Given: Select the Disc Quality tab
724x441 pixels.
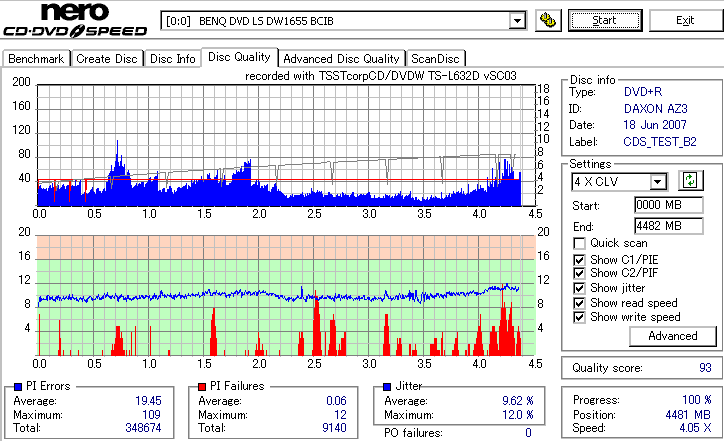Looking at the screenshot, I should (x=239, y=57).
